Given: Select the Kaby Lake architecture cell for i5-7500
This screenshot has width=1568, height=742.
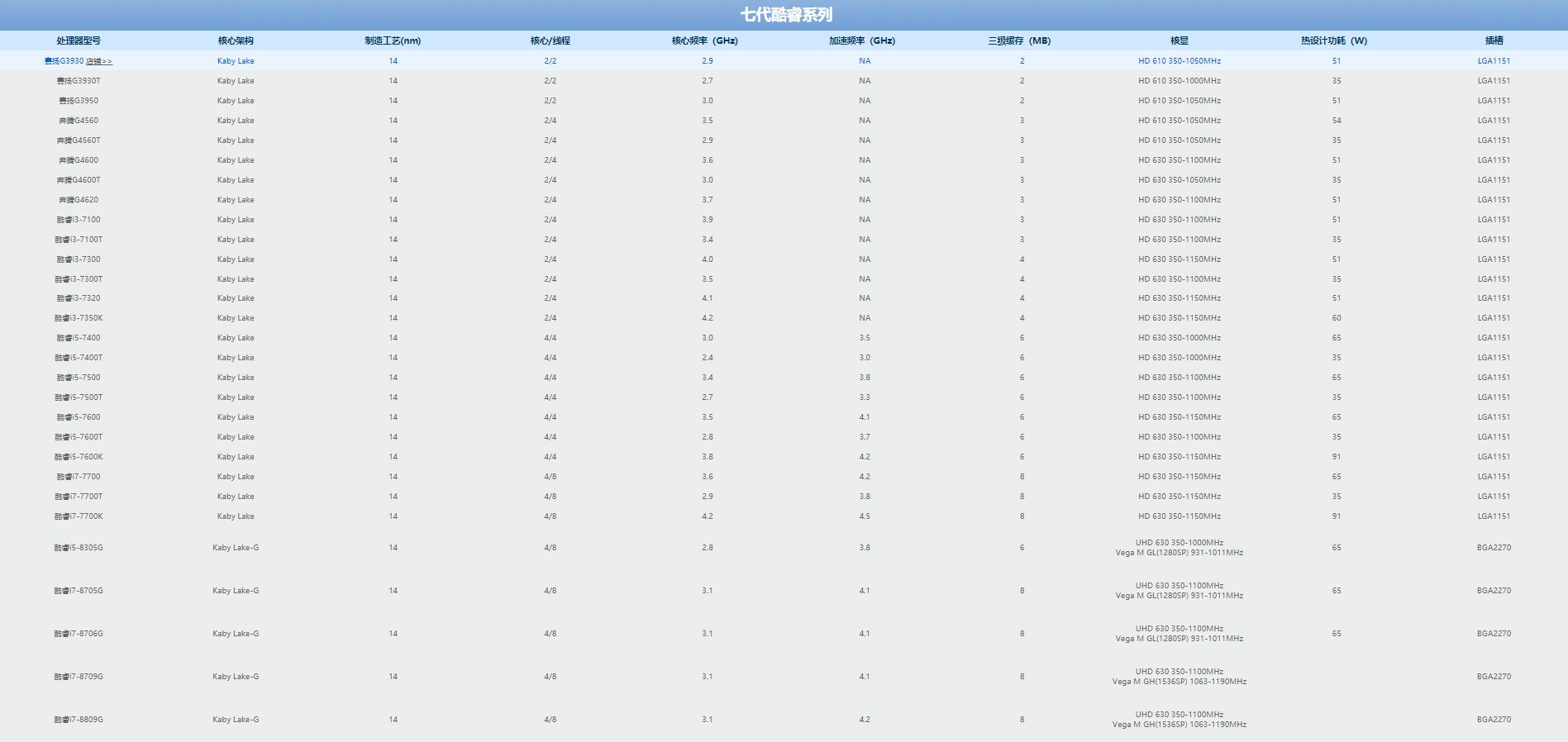Looking at the screenshot, I should pos(236,378).
